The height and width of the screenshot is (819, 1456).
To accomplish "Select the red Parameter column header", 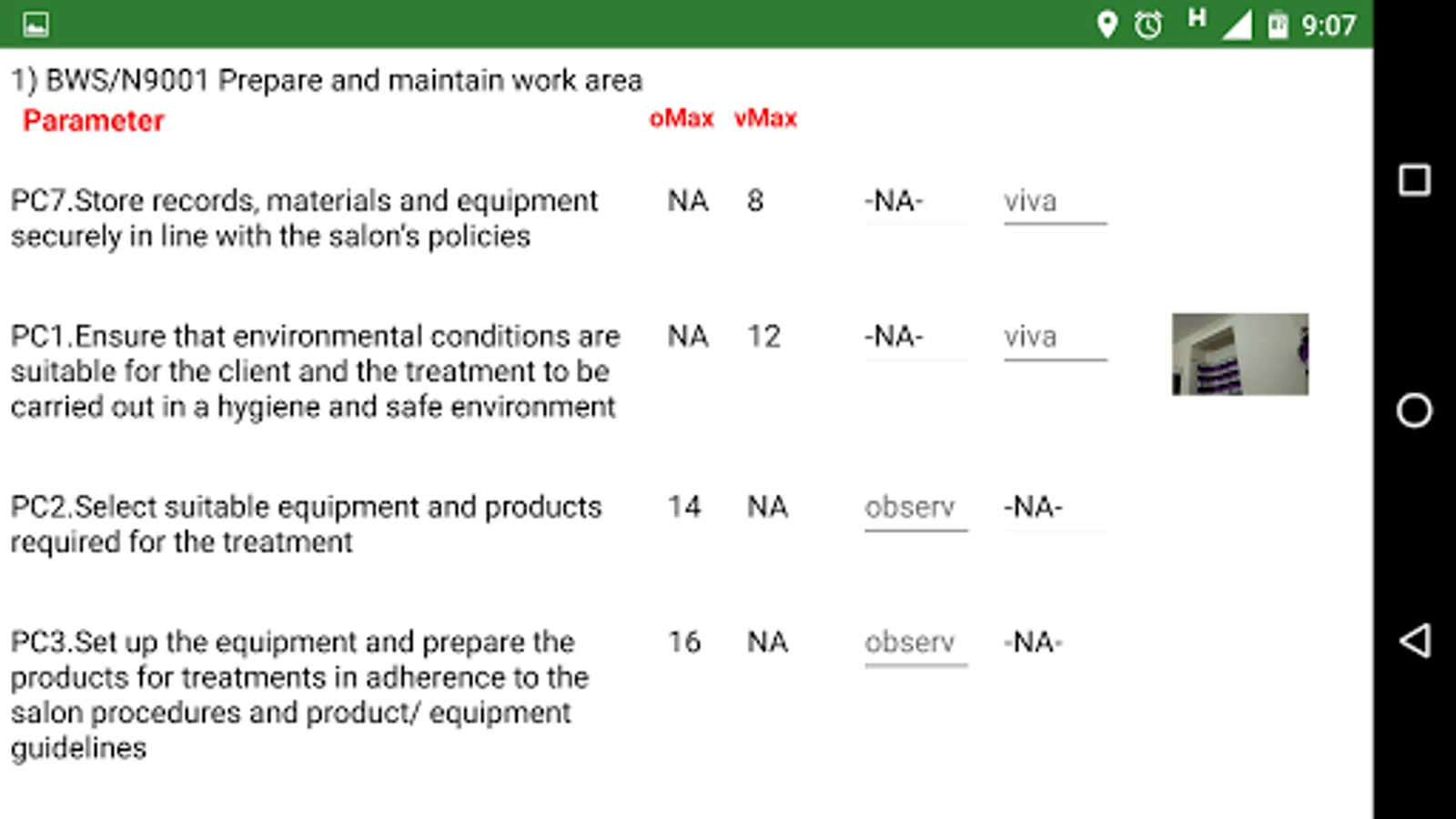I will [94, 120].
